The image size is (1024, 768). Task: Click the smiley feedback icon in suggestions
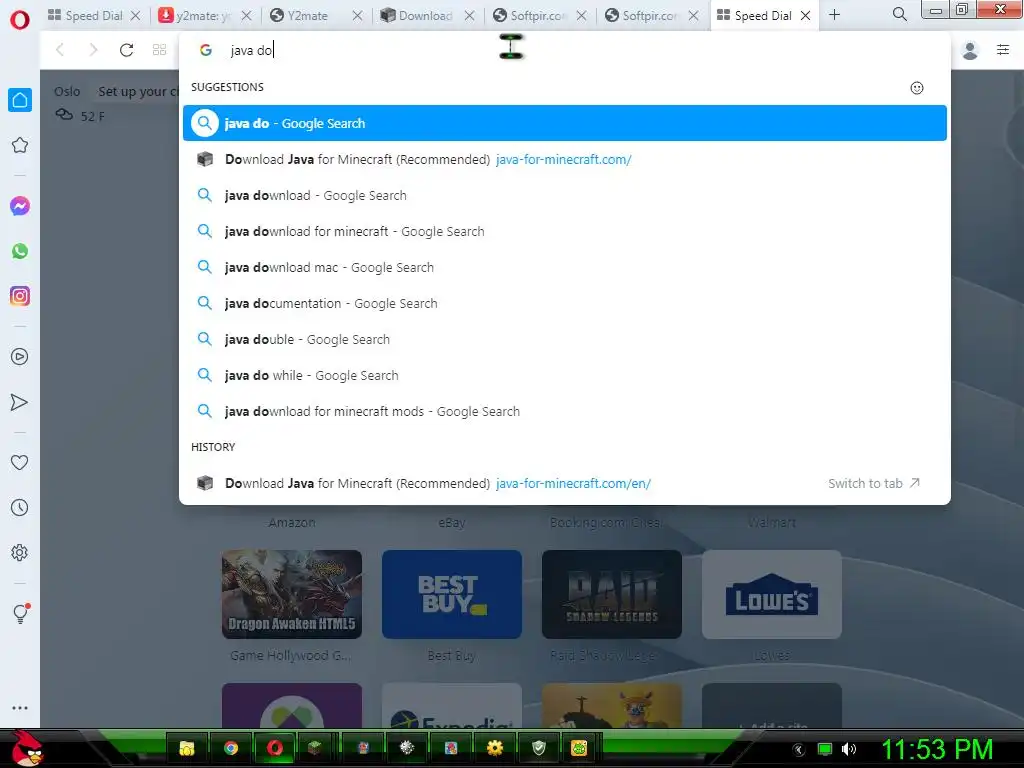(x=917, y=88)
